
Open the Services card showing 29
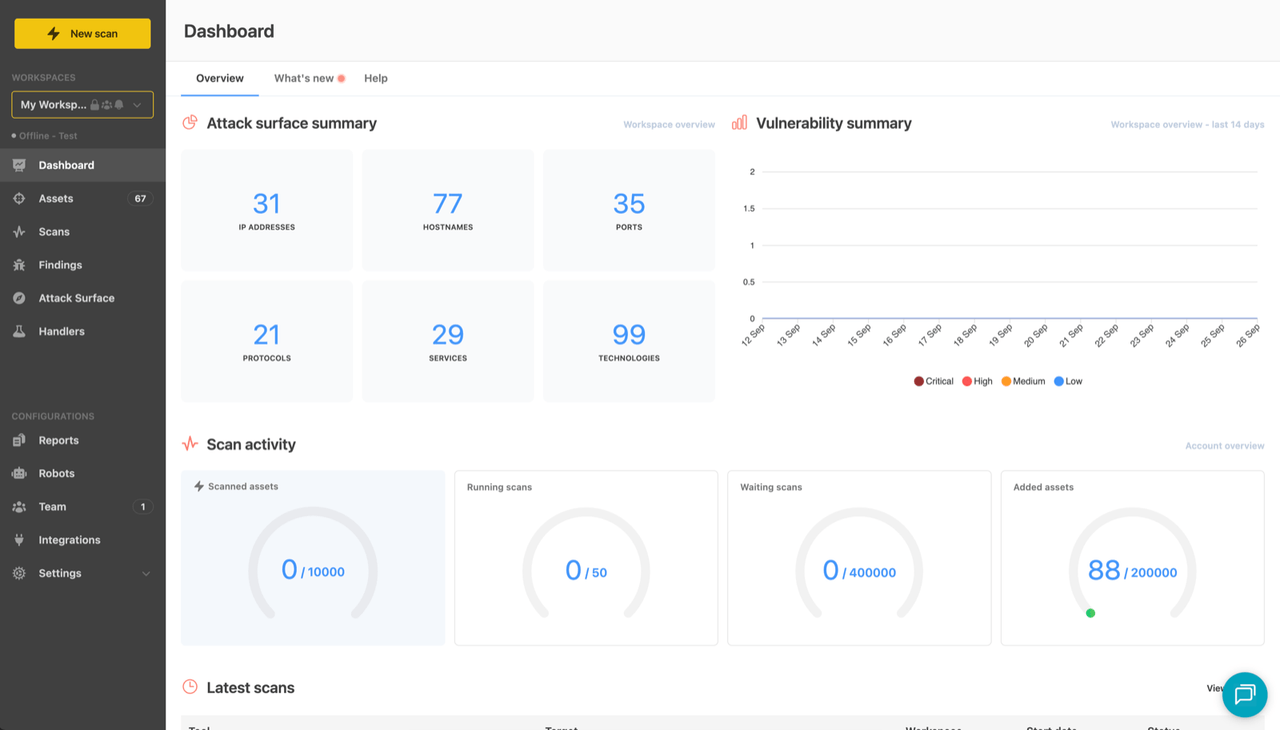pyautogui.click(x=448, y=341)
